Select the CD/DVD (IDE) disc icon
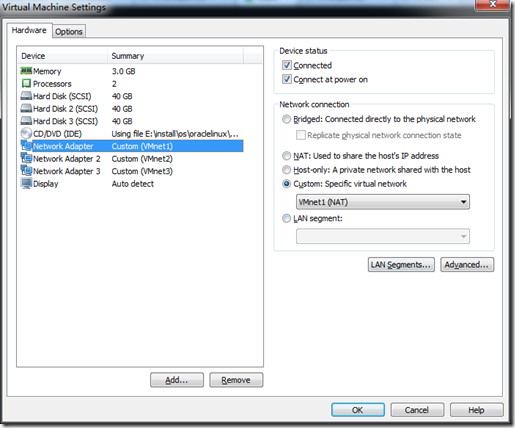The image size is (515, 428). pos(26,133)
